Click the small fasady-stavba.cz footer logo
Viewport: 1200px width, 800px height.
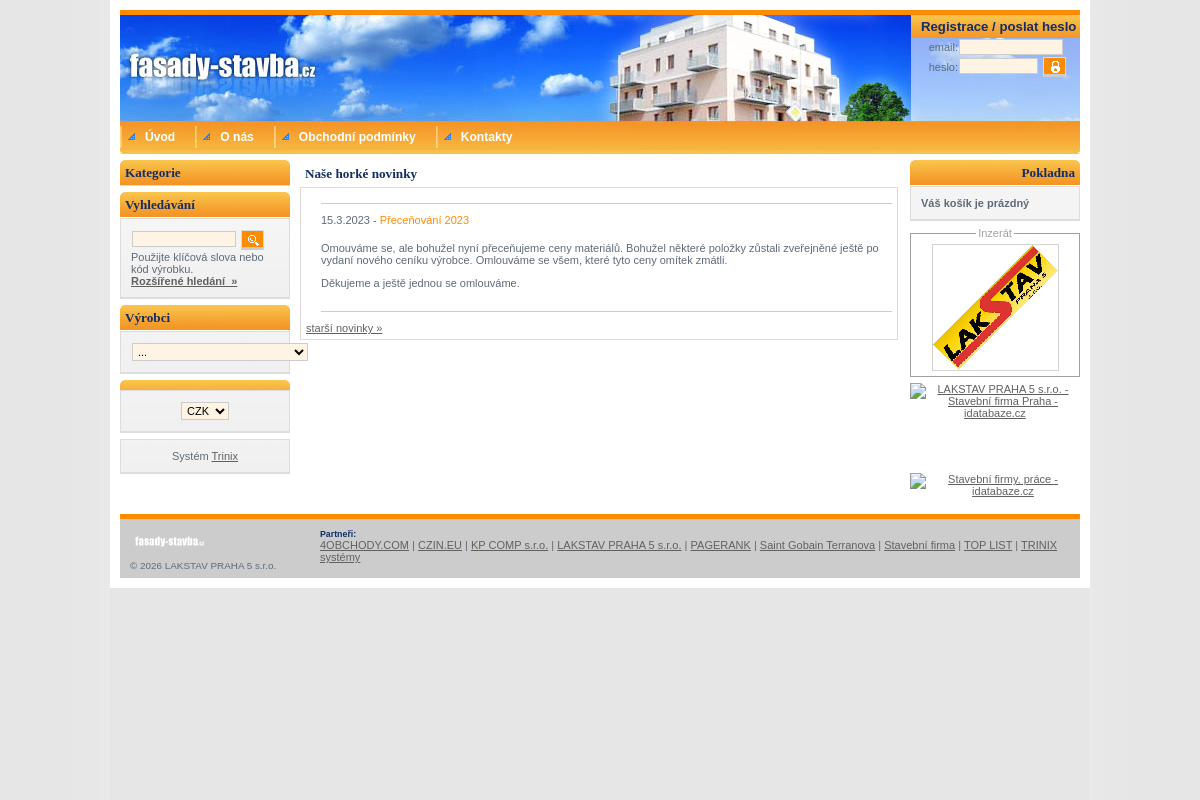pyautogui.click(x=169, y=542)
